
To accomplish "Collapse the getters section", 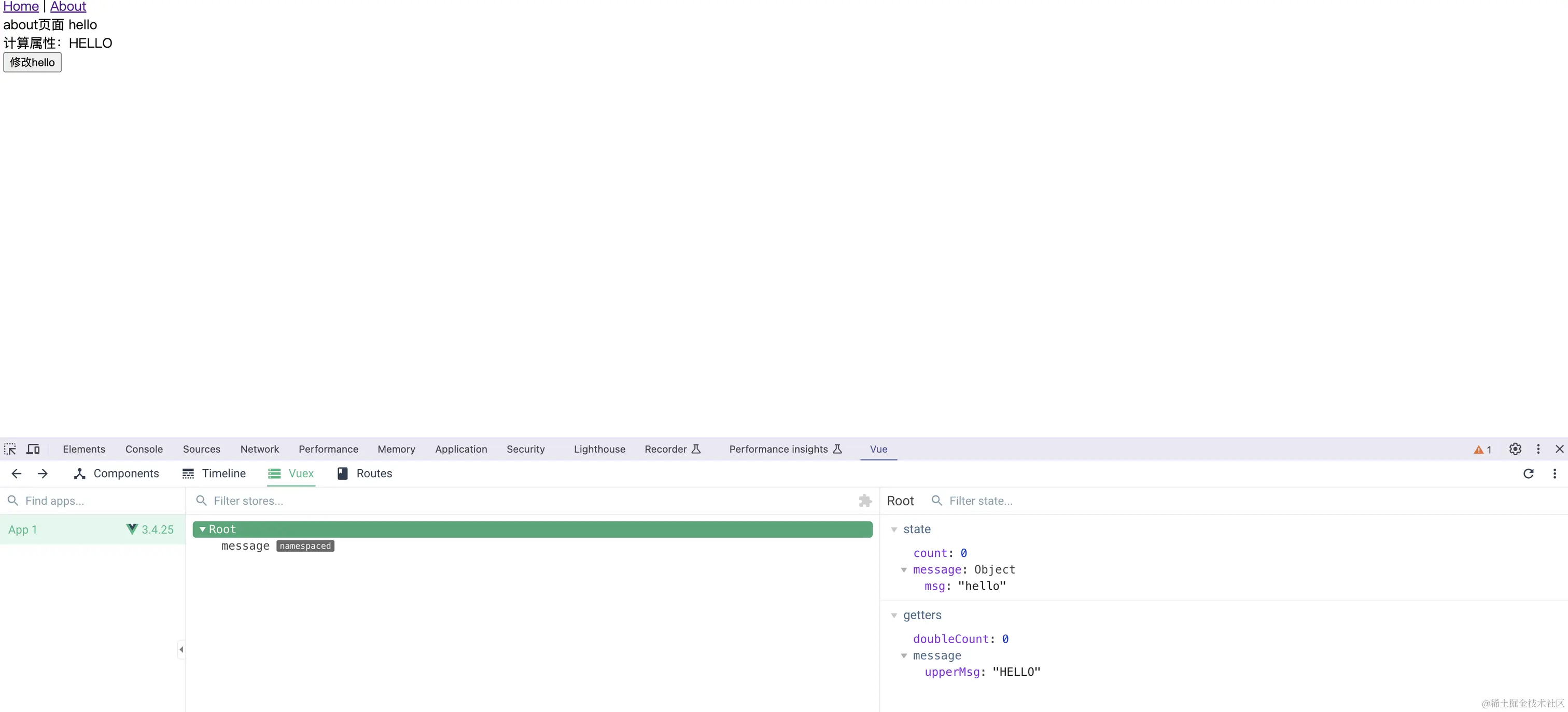I will [x=894, y=615].
